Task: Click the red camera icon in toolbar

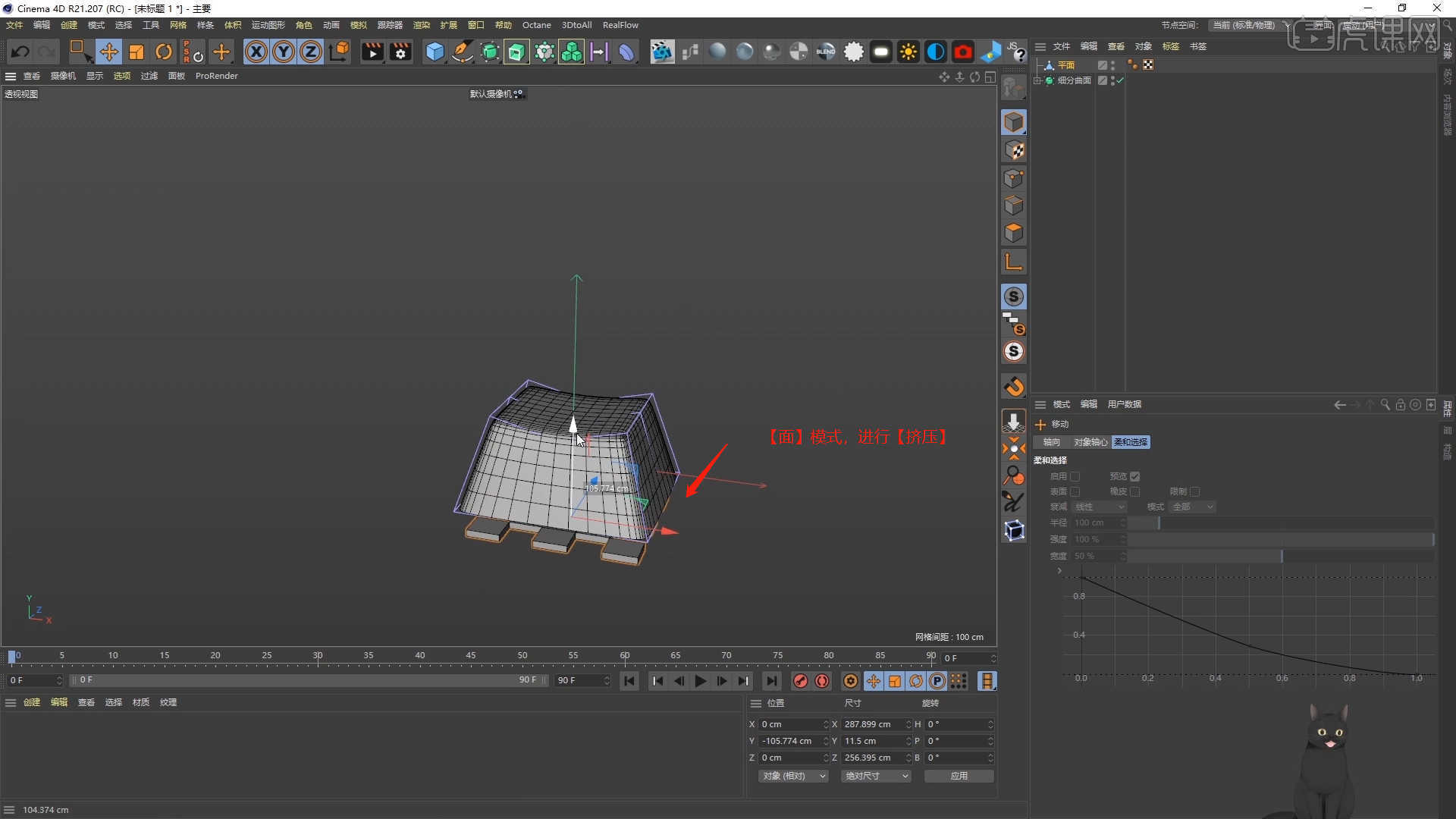Action: tap(963, 52)
